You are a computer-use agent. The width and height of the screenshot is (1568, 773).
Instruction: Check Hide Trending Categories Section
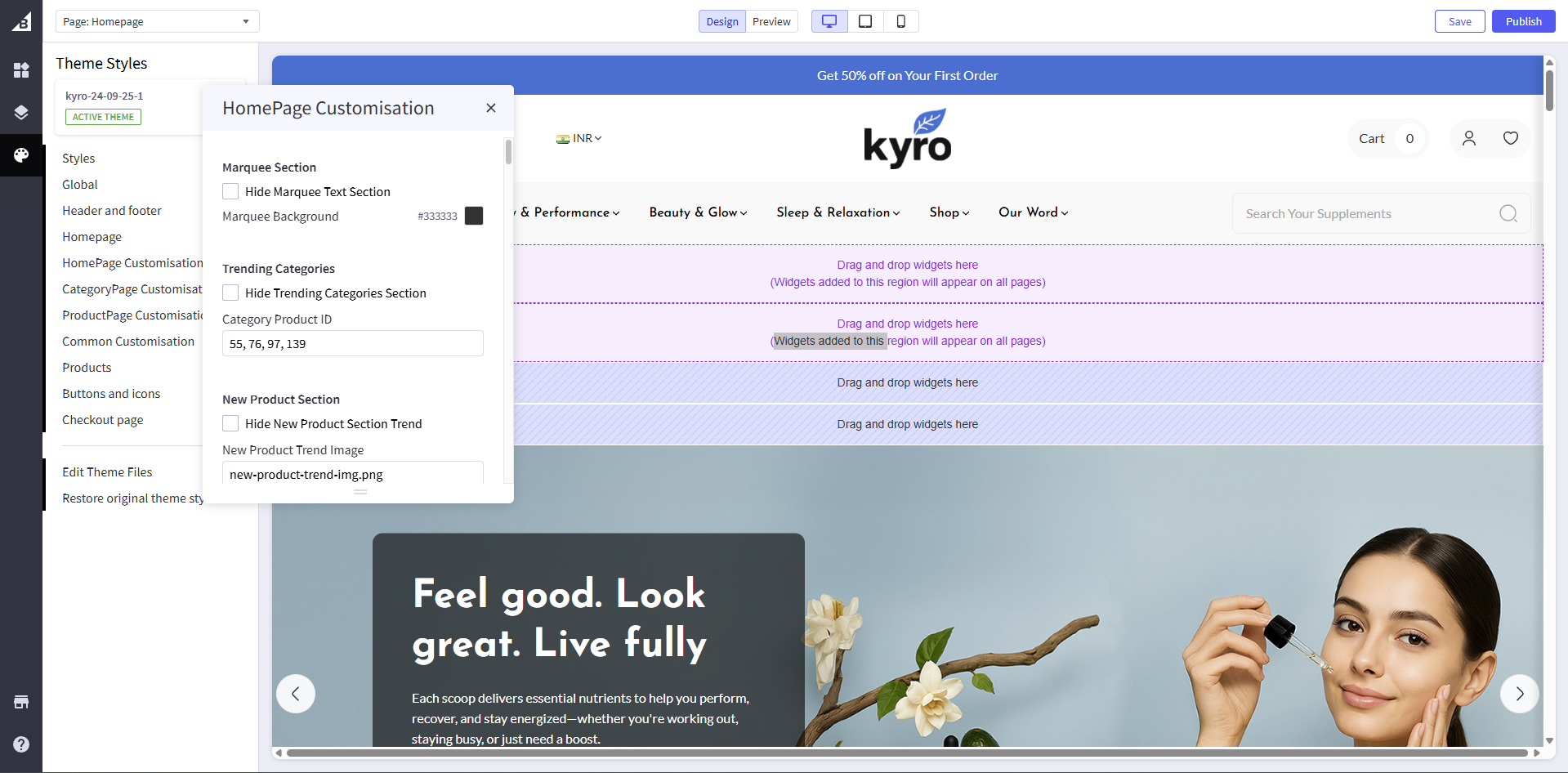[x=230, y=293]
